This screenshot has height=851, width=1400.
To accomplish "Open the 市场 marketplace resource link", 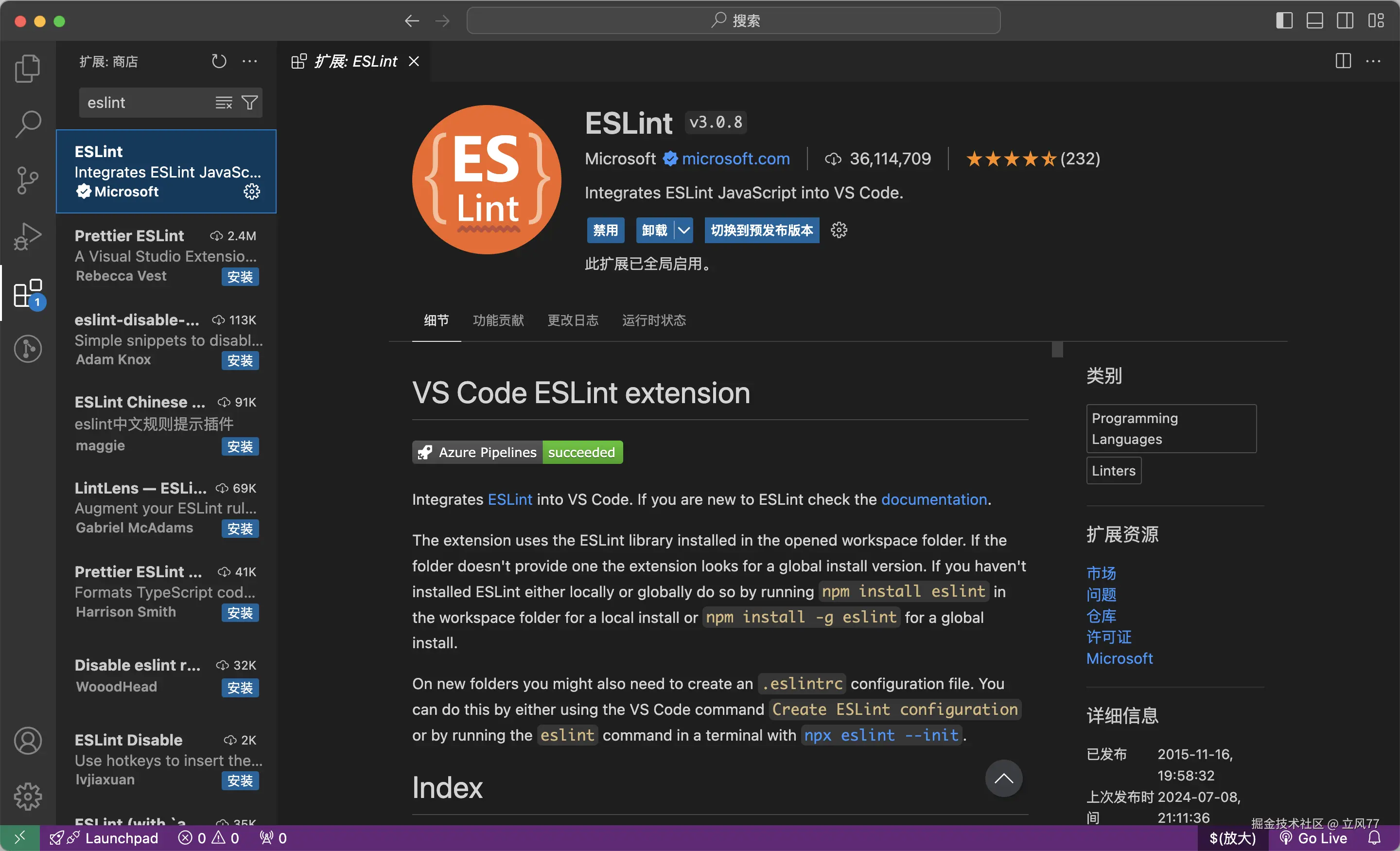I will [x=1101, y=573].
